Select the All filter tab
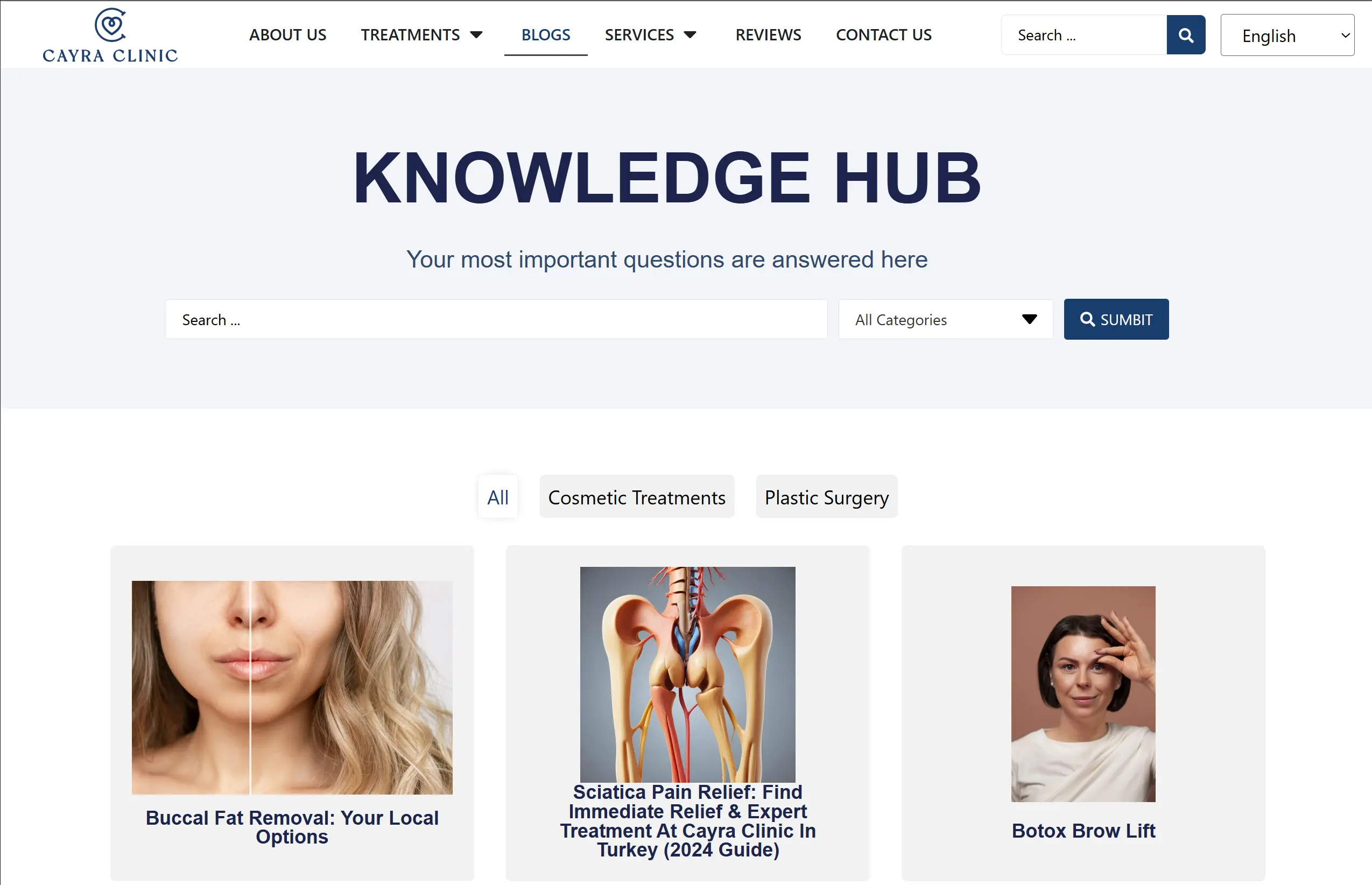Image resolution: width=1372 pixels, height=885 pixels. (x=497, y=497)
